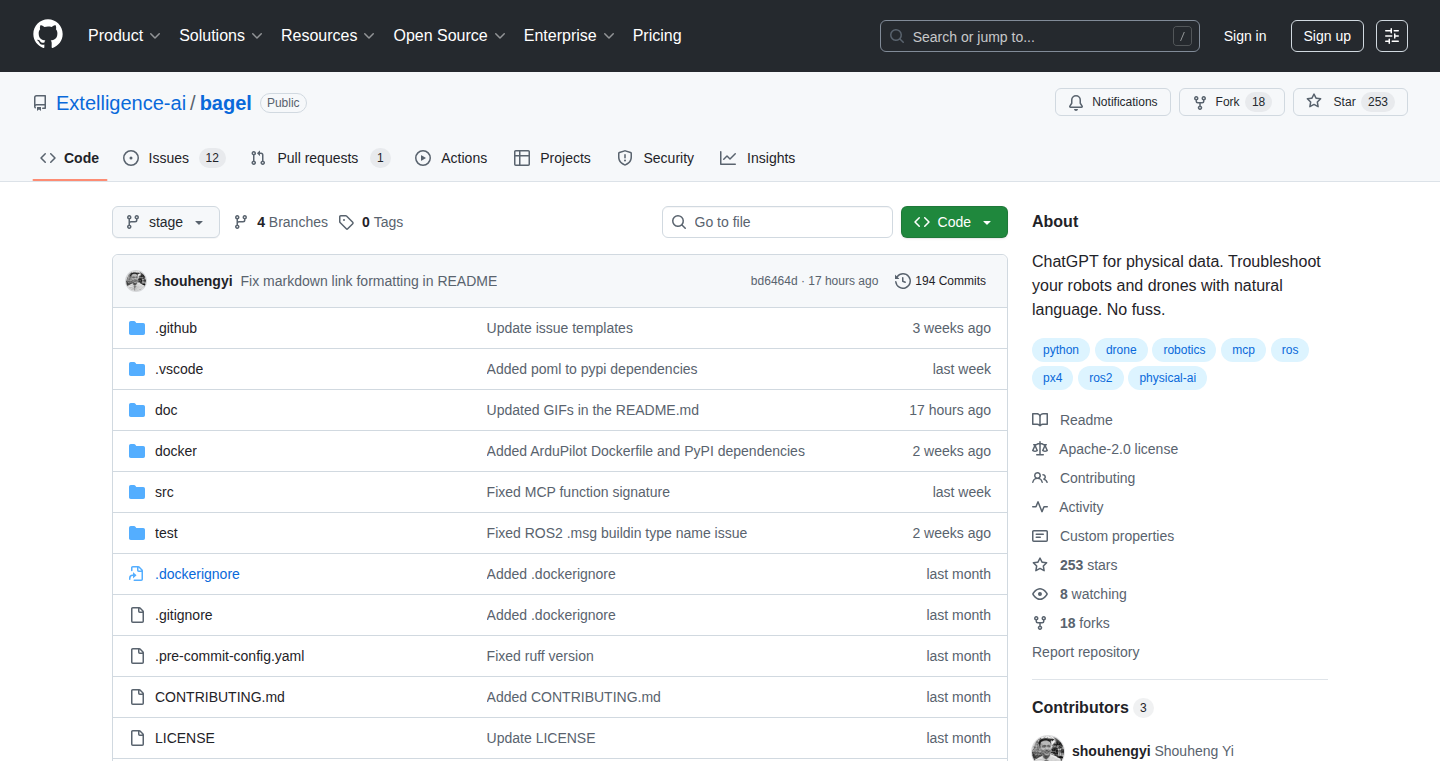Click the tag icon next to 0 Tags
This screenshot has width=1440, height=761.
point(346,222)
